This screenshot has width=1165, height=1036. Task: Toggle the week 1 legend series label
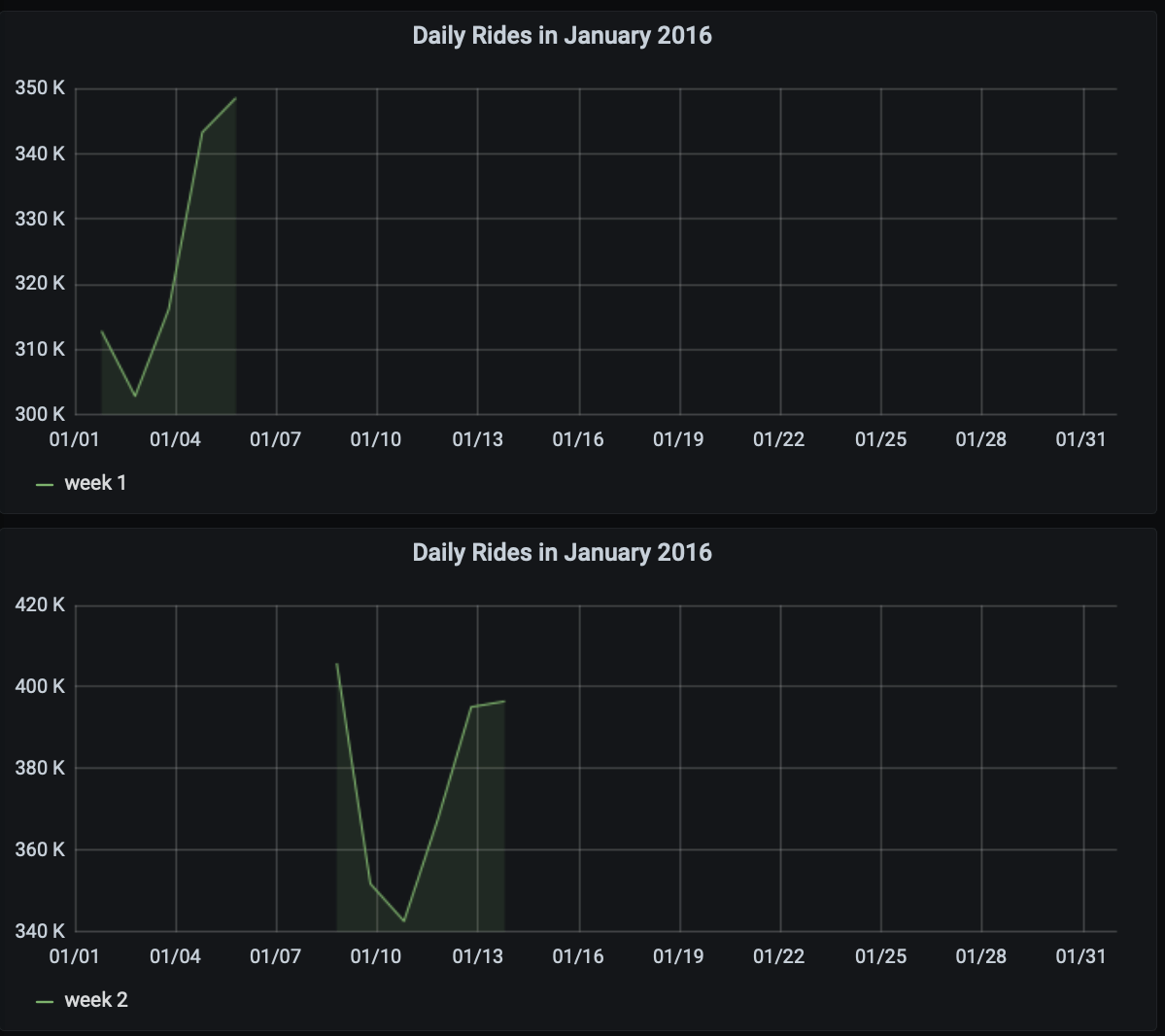tap(95, 483)
